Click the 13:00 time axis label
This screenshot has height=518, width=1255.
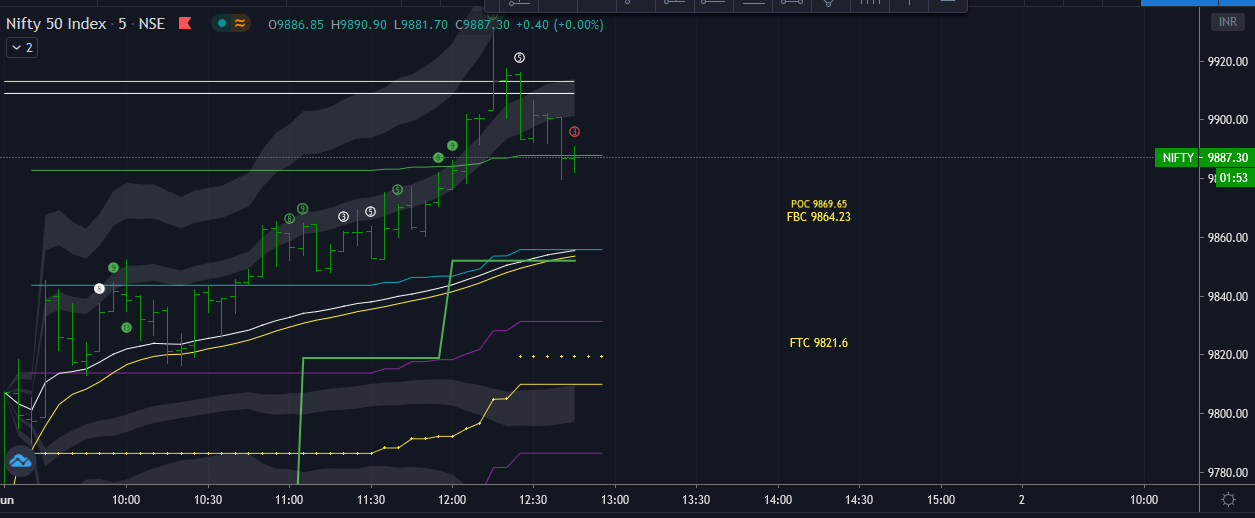(614, 499)
